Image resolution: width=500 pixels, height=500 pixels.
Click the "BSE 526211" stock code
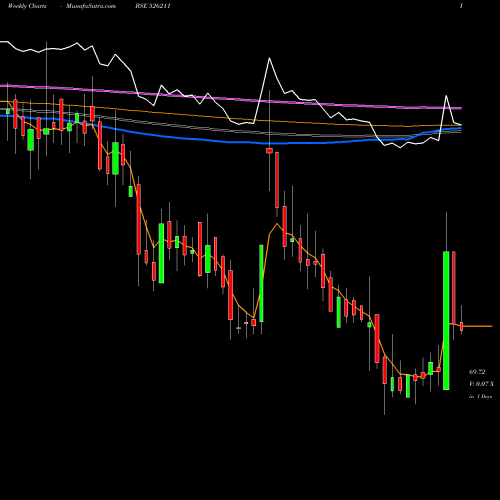click(153, 6)
